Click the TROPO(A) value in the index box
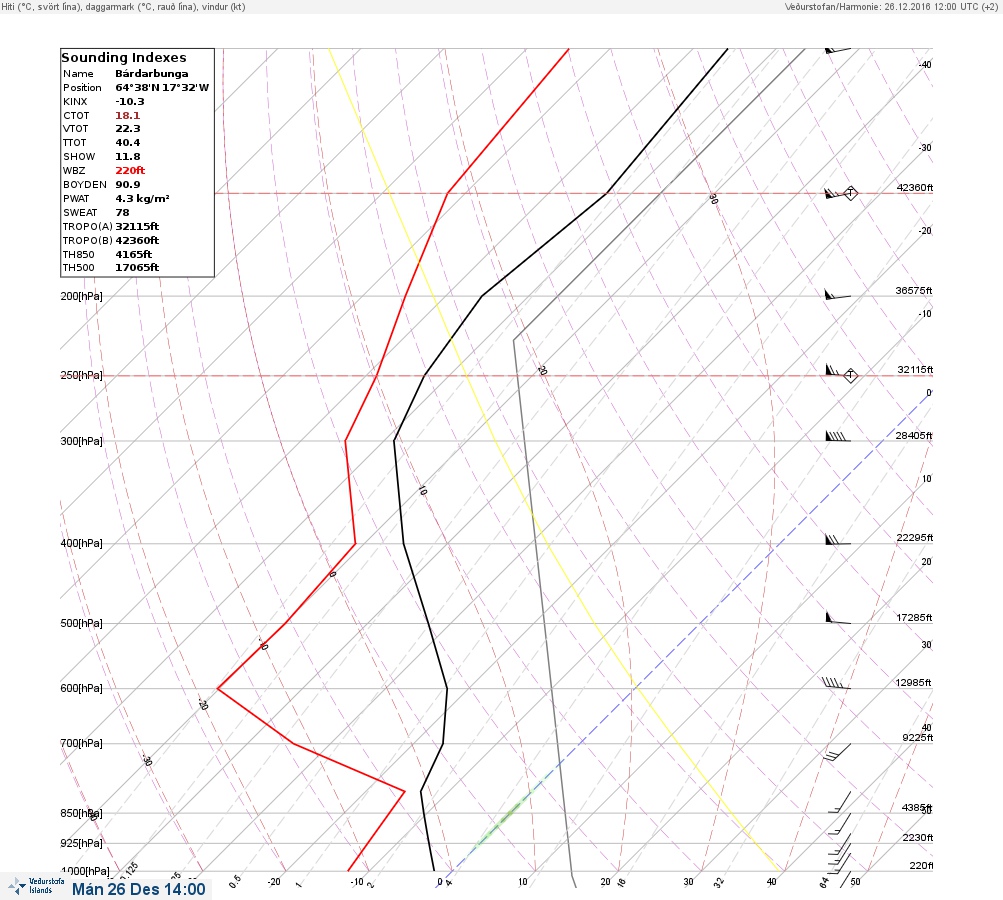Viewport: 1003px width, 900px height. pos(137,226)
